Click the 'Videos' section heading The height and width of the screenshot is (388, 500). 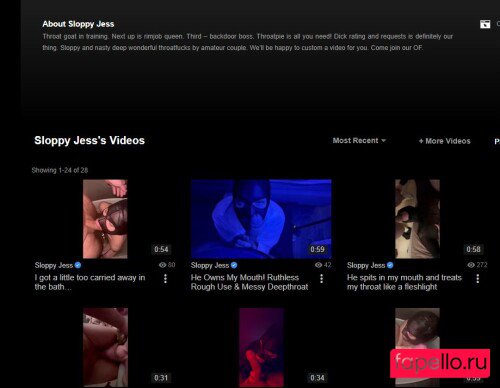(x=89, y=140)
